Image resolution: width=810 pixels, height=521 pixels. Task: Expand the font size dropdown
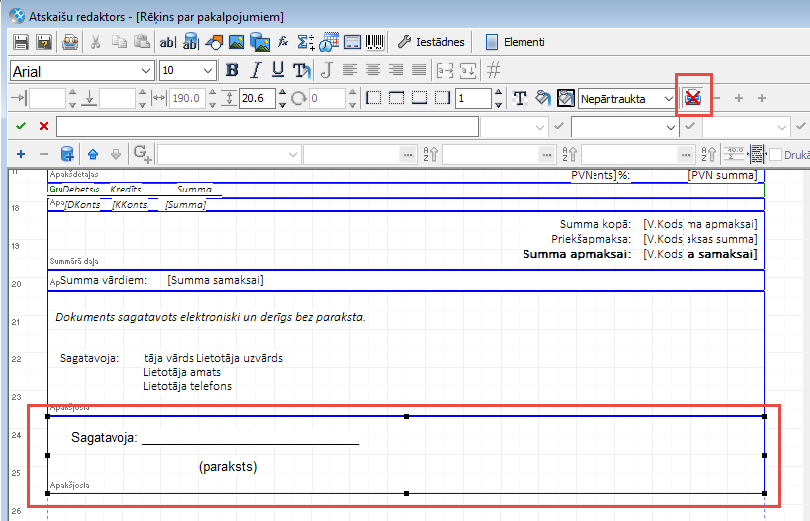tap(208, 71)
